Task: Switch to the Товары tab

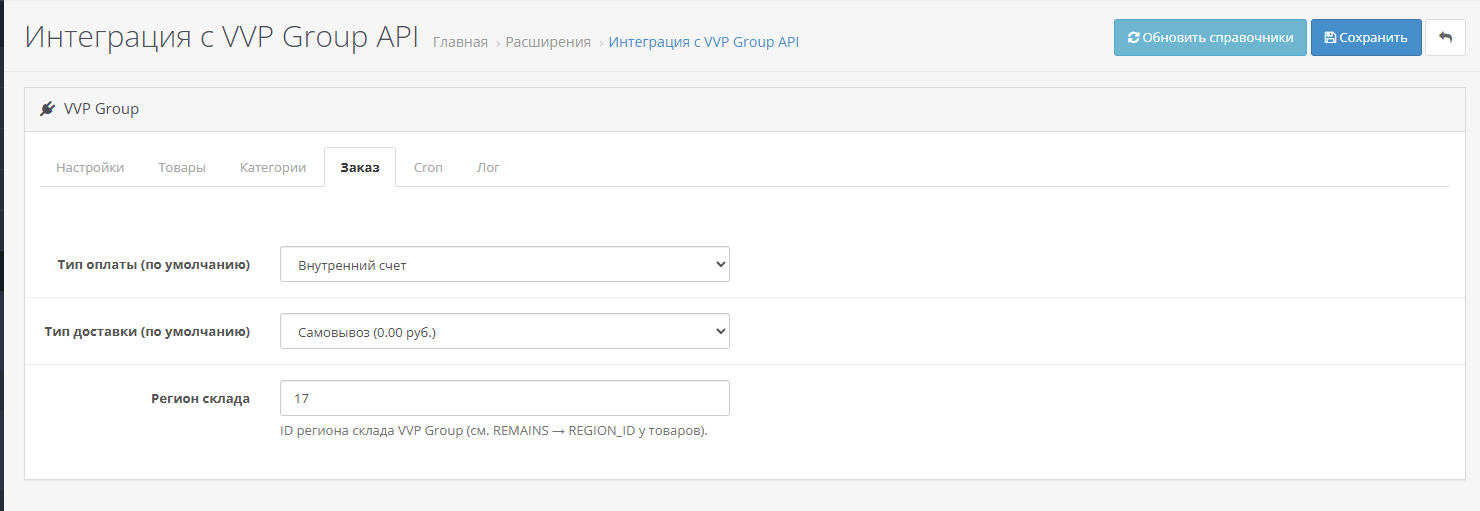Action: [182, 167]
